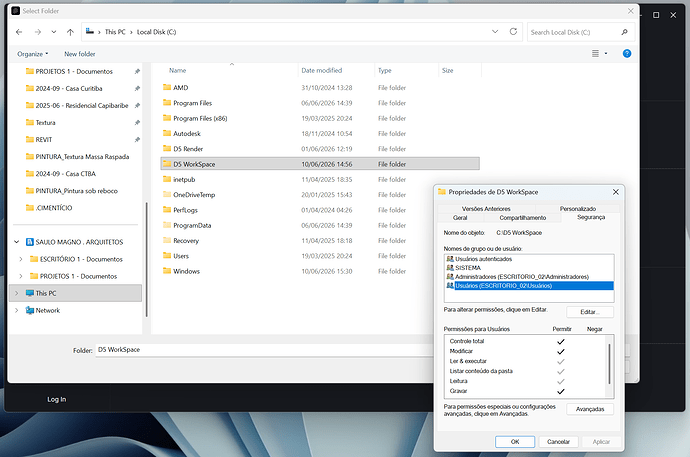Switch to the Personalizado tab
The image size is (690, 457).
click(x=578, y=209)
